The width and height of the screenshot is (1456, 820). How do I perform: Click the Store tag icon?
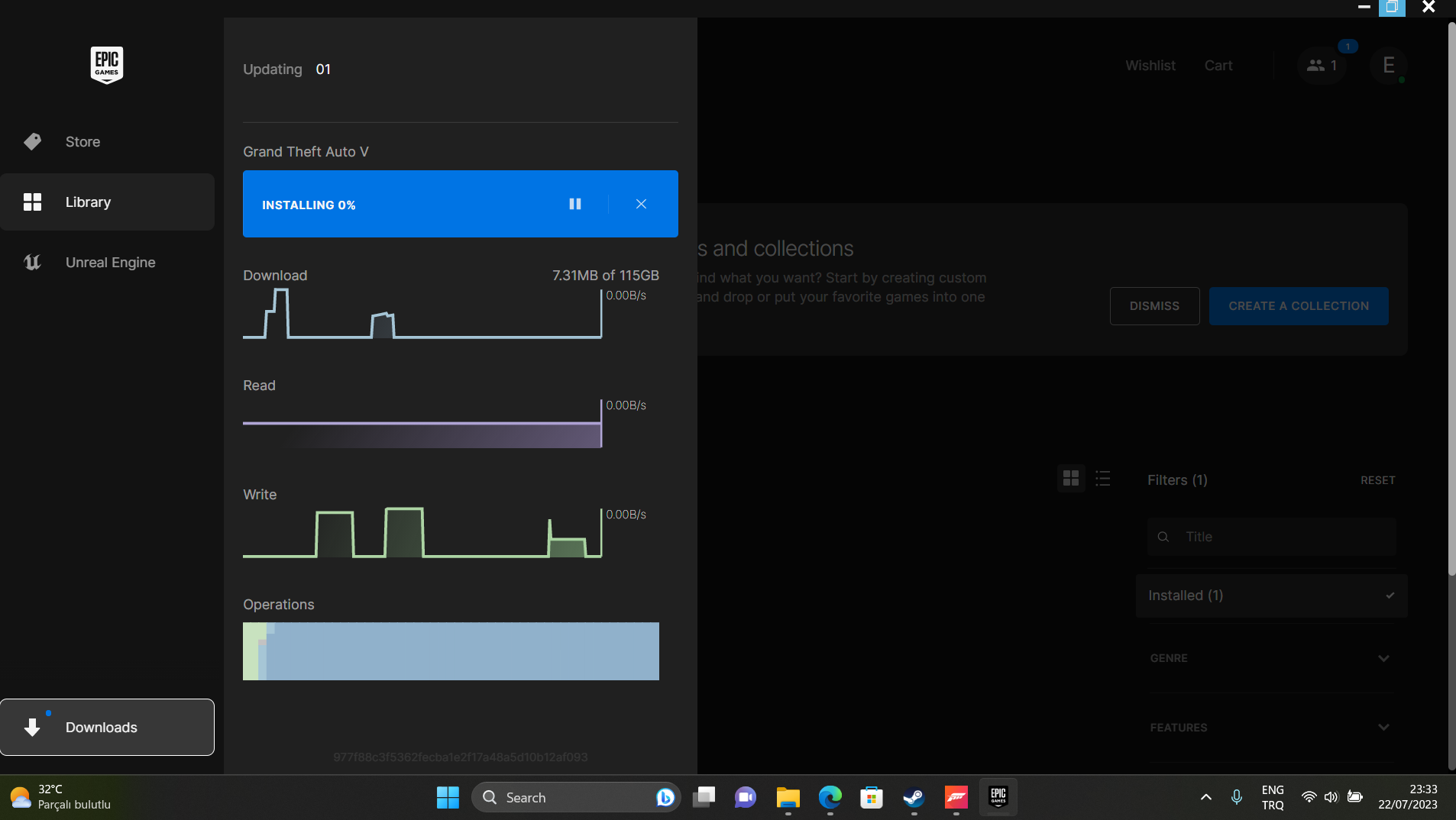[32, 142]
